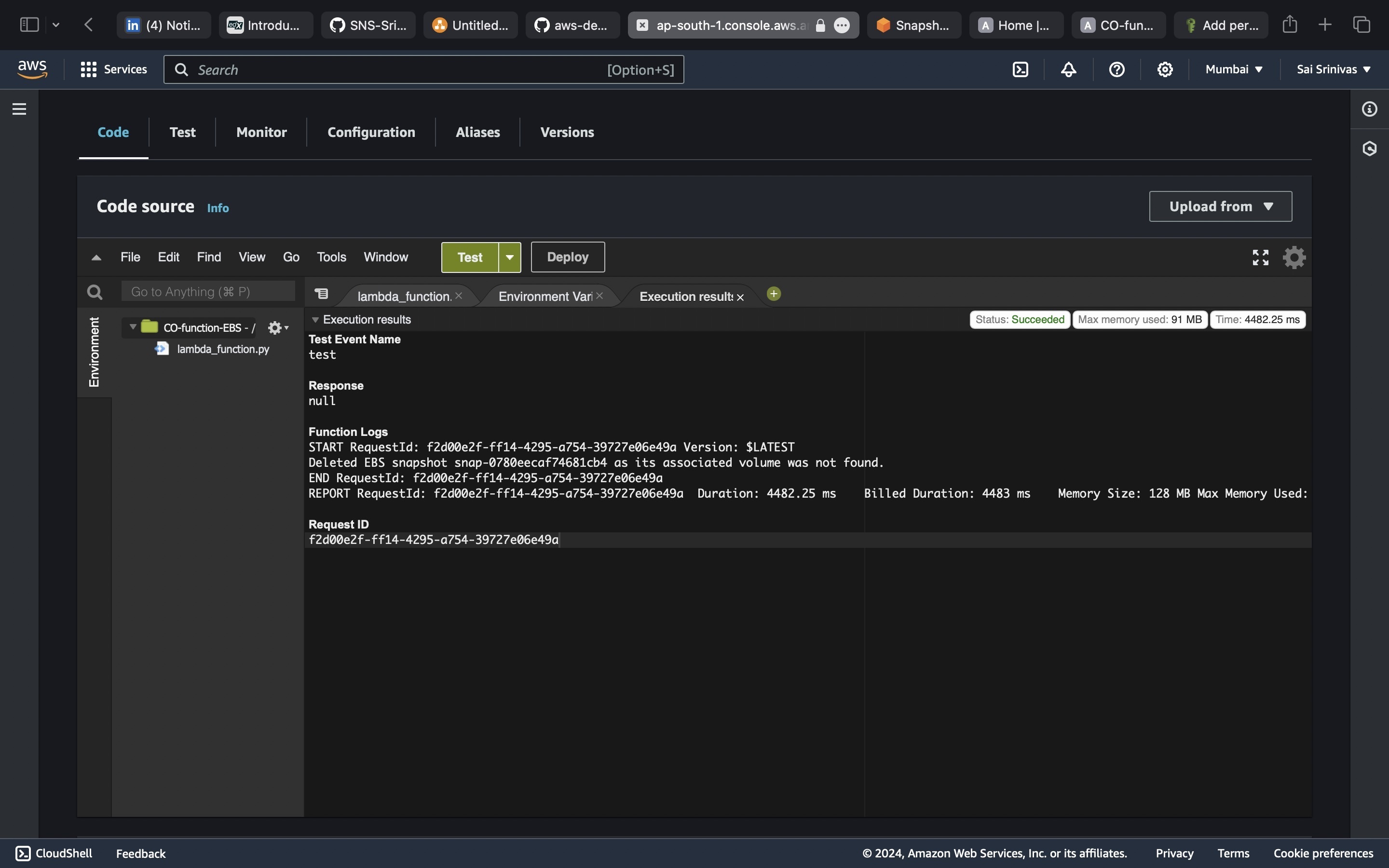Open AWS console settings gear
1389x868 pixels.
[1165, 69]
